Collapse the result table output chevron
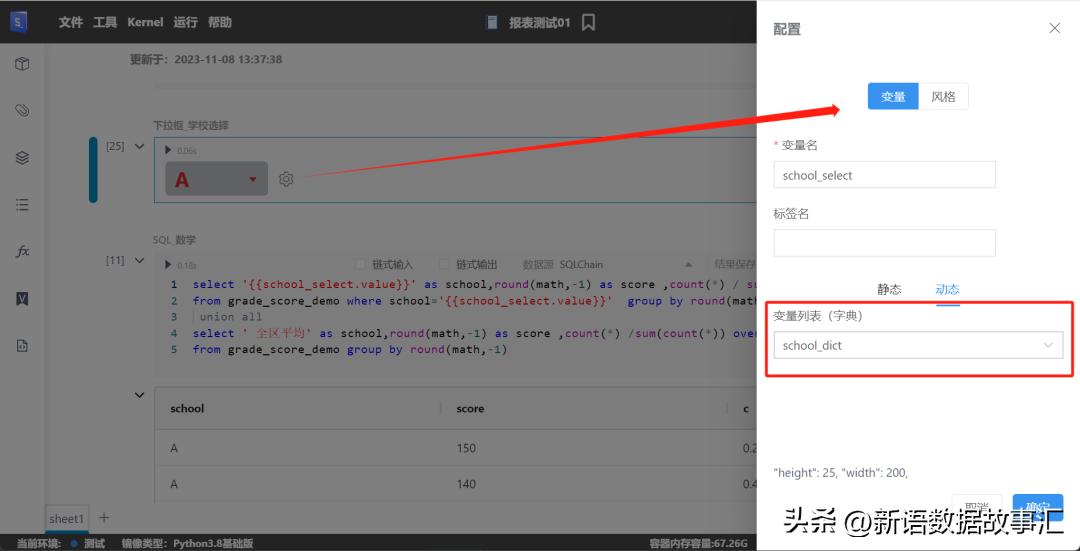Image resolution: width=1080 pixels, height=551 pixels. tap(140, 395)
